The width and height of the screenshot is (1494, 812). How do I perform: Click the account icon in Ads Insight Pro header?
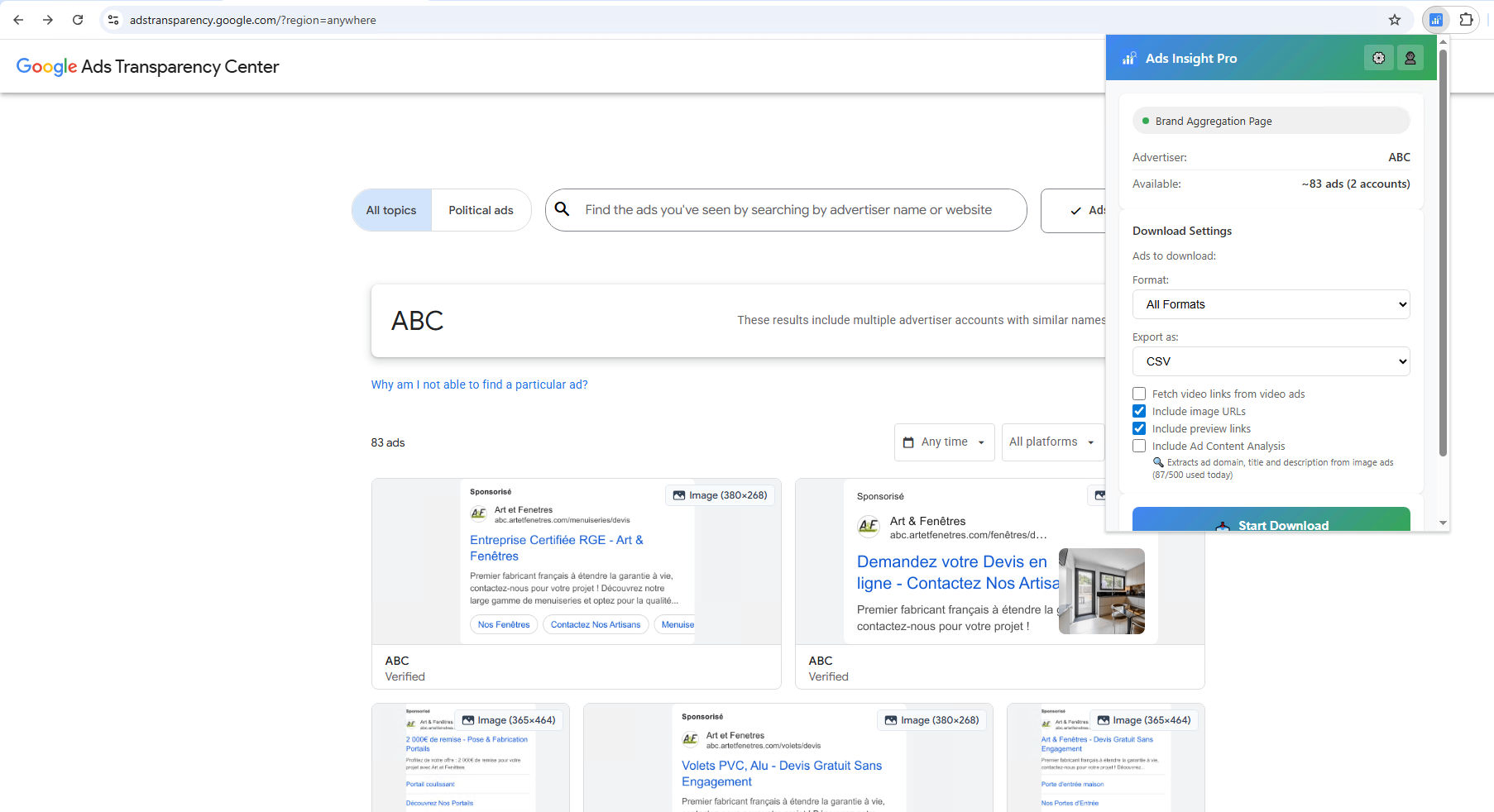click(1410, 58)
